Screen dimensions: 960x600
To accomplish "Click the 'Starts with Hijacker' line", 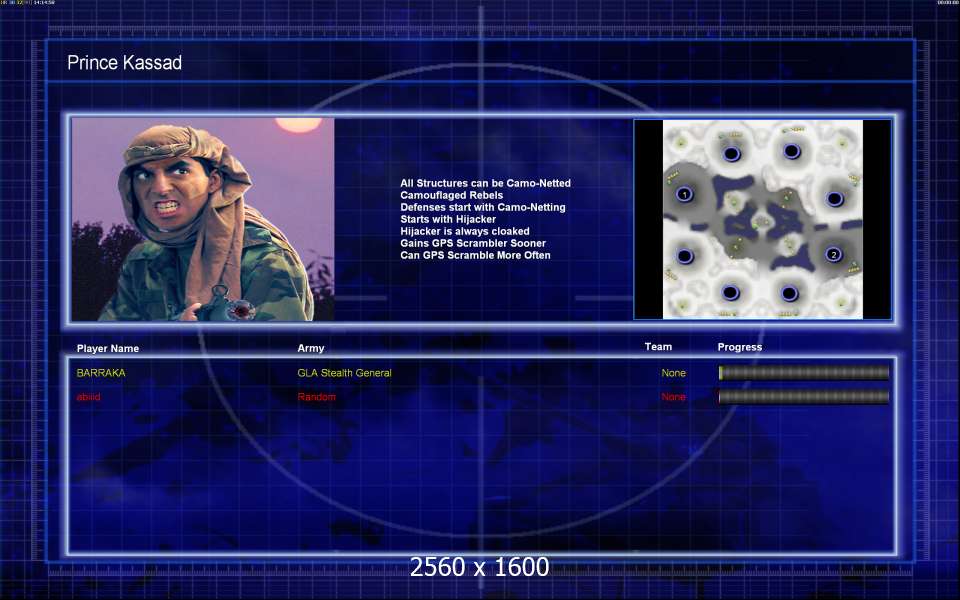I will pyautogui.click(x=448, y=219).
